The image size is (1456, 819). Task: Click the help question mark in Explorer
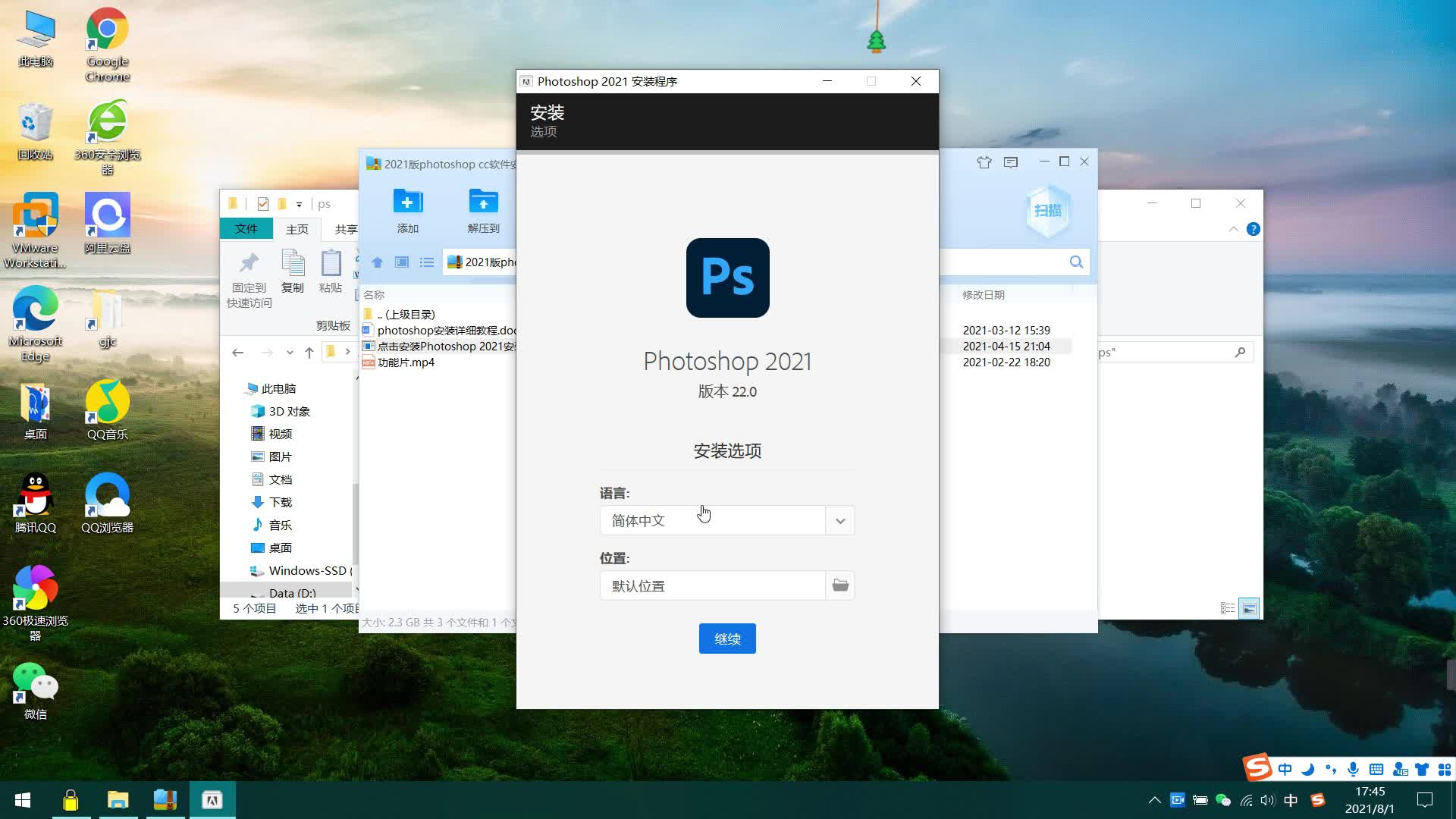(1254, 229)
